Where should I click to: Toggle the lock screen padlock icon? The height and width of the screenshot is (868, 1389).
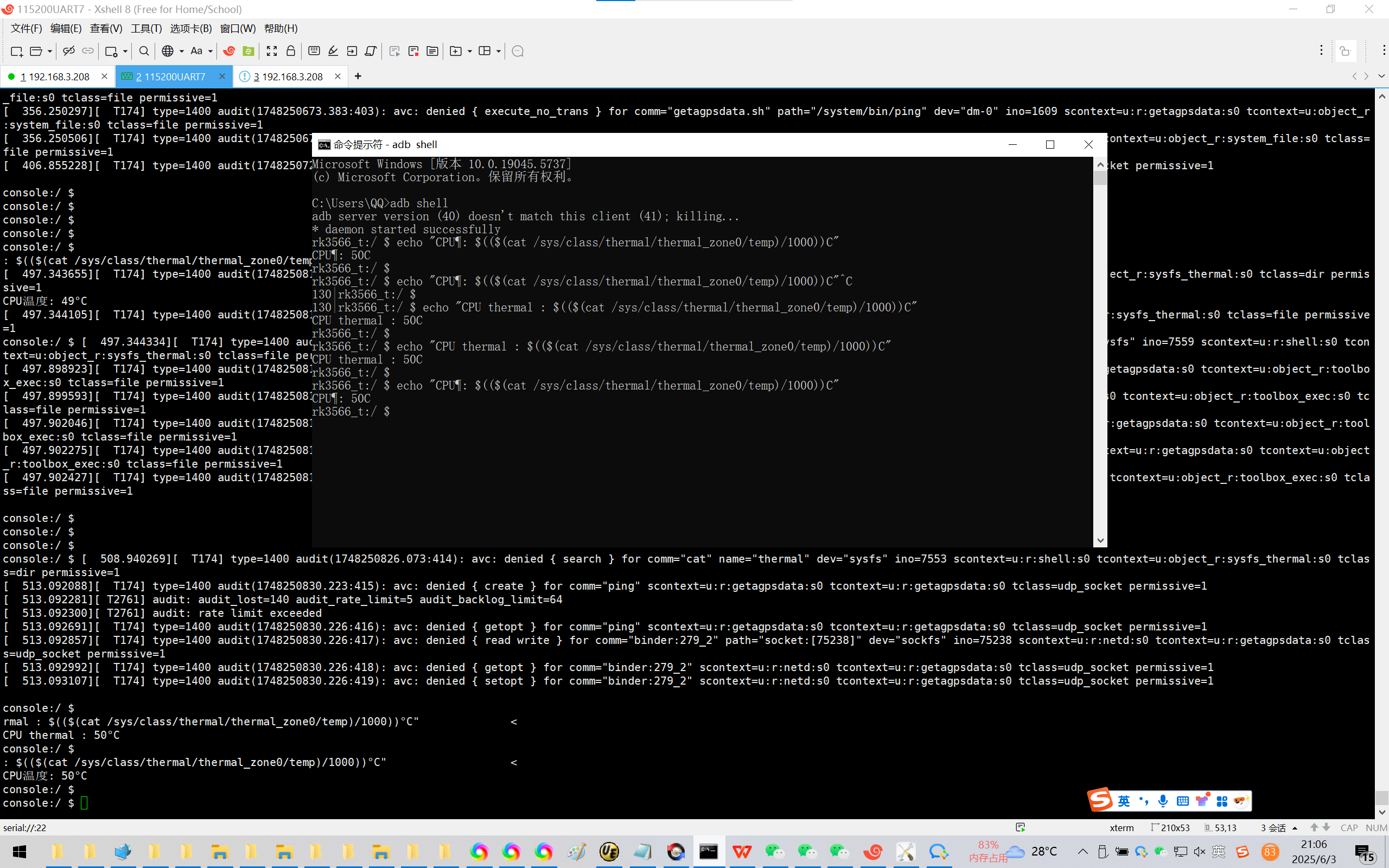pos(290,51)
